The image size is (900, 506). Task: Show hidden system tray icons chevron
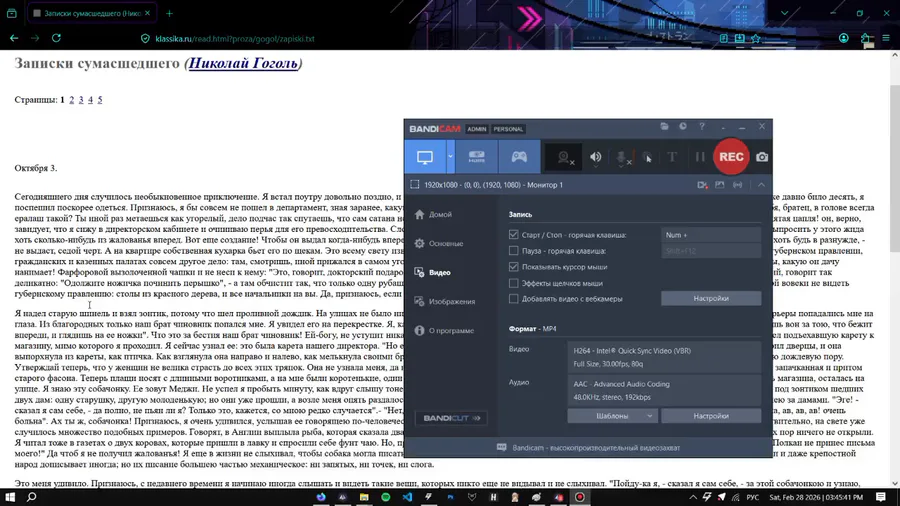click(x=693, y=497)
